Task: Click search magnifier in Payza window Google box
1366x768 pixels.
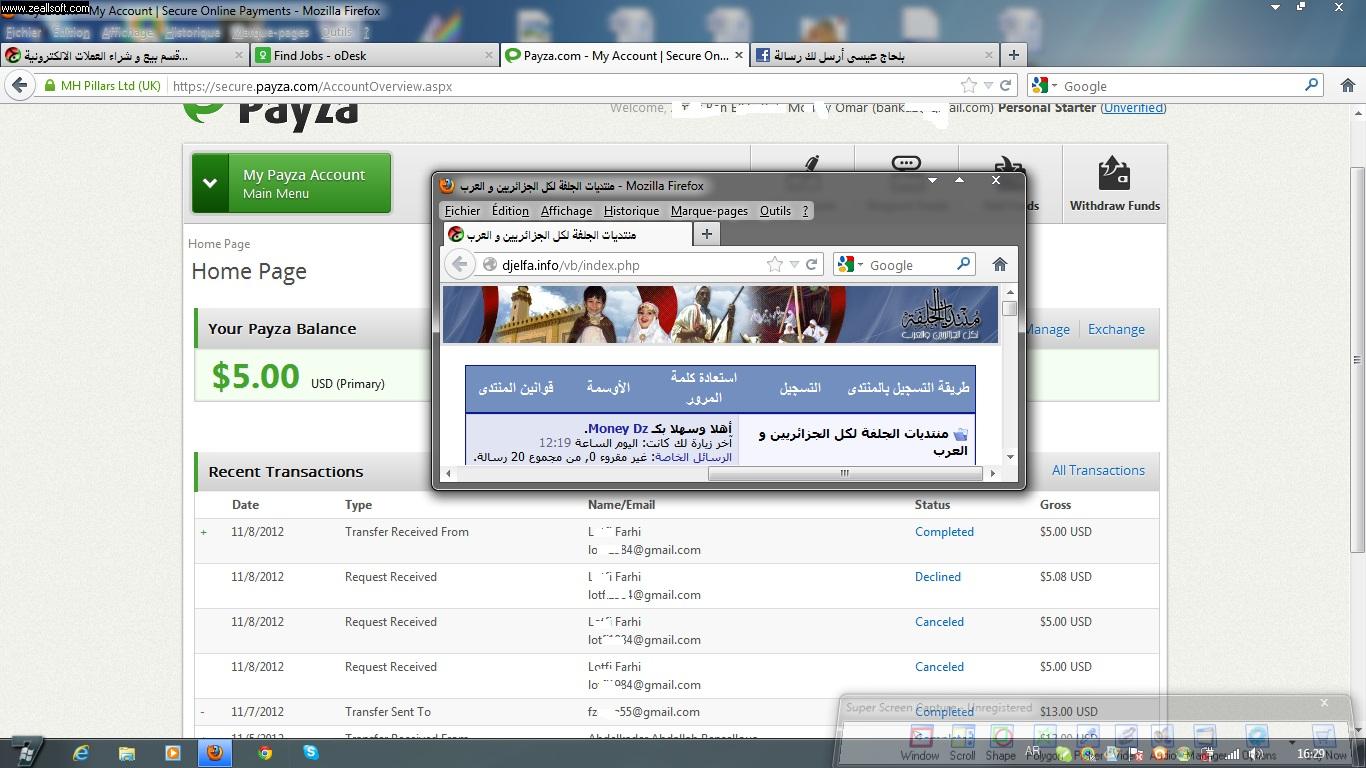Action: click(1311, 86)
